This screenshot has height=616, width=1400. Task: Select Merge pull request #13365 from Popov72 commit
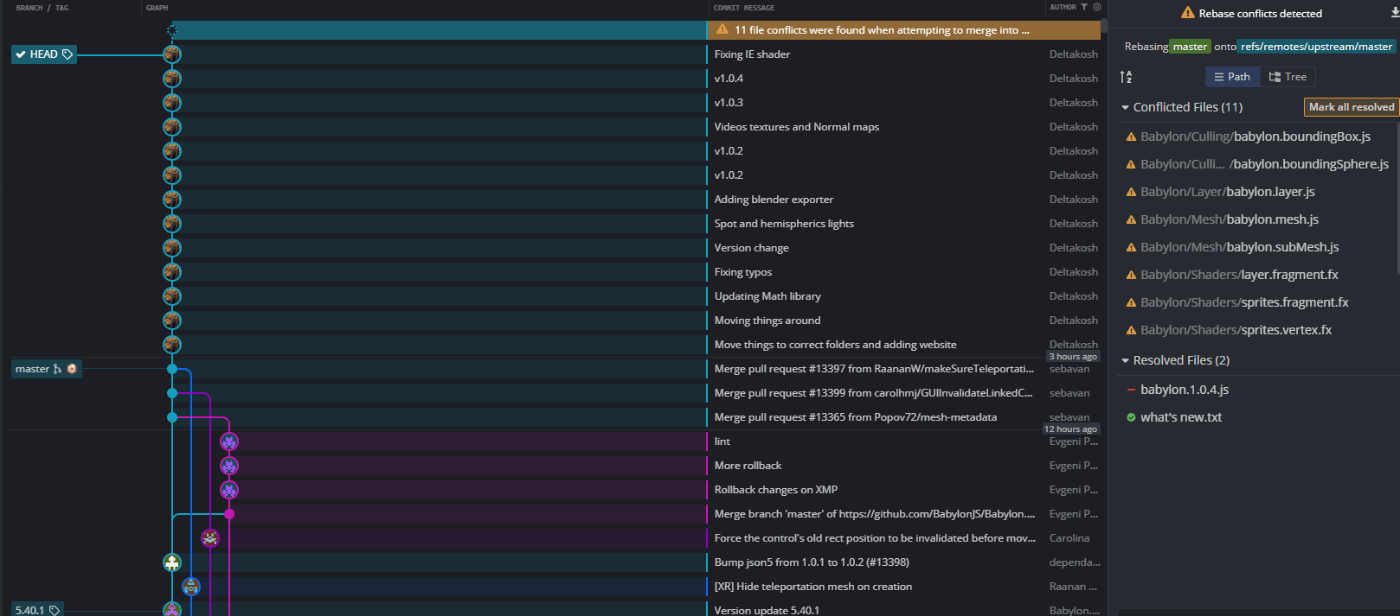pos(855,417)
